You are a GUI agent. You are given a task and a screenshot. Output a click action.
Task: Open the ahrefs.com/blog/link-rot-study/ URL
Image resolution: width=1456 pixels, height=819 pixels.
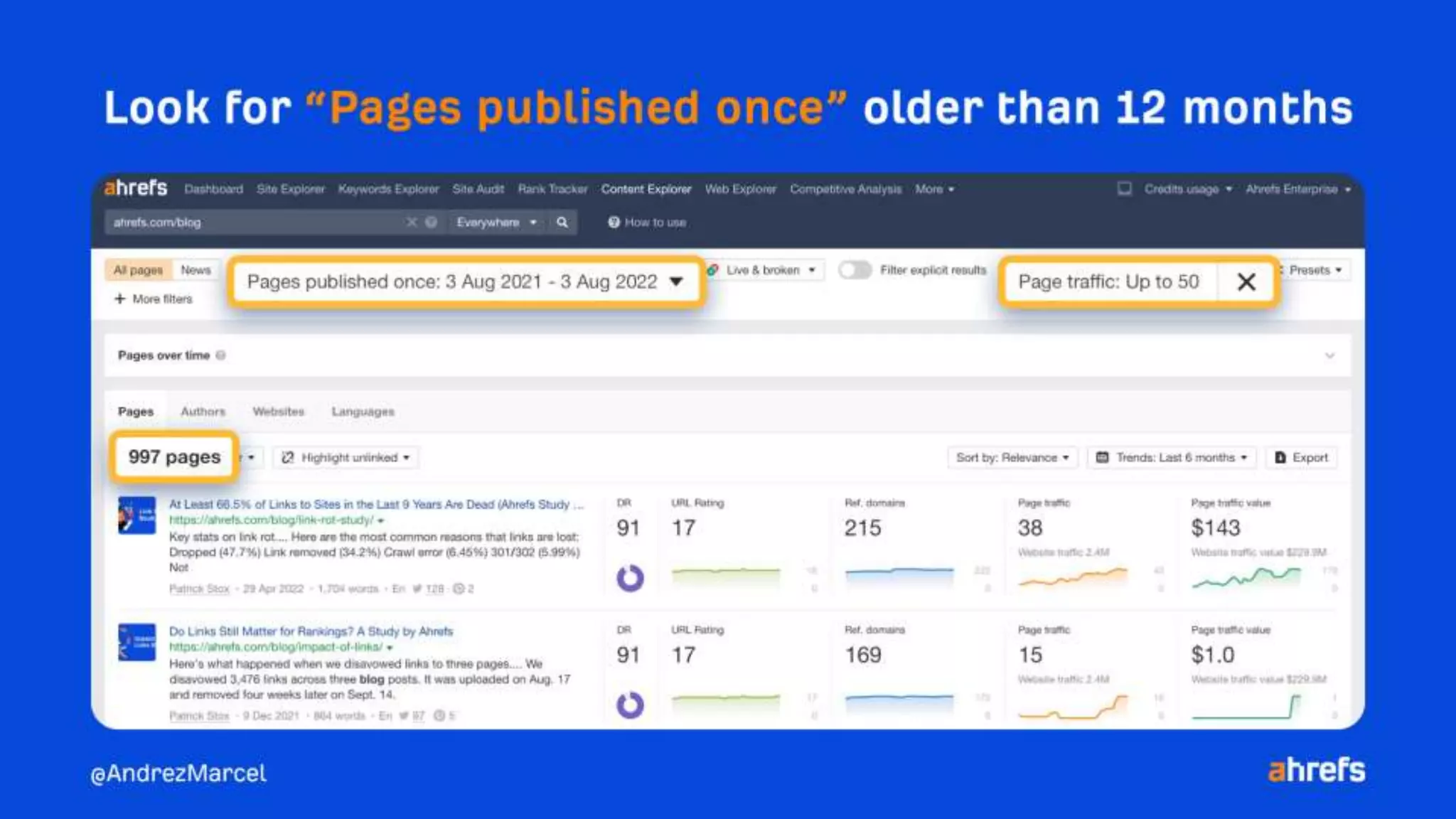[271, 520]
